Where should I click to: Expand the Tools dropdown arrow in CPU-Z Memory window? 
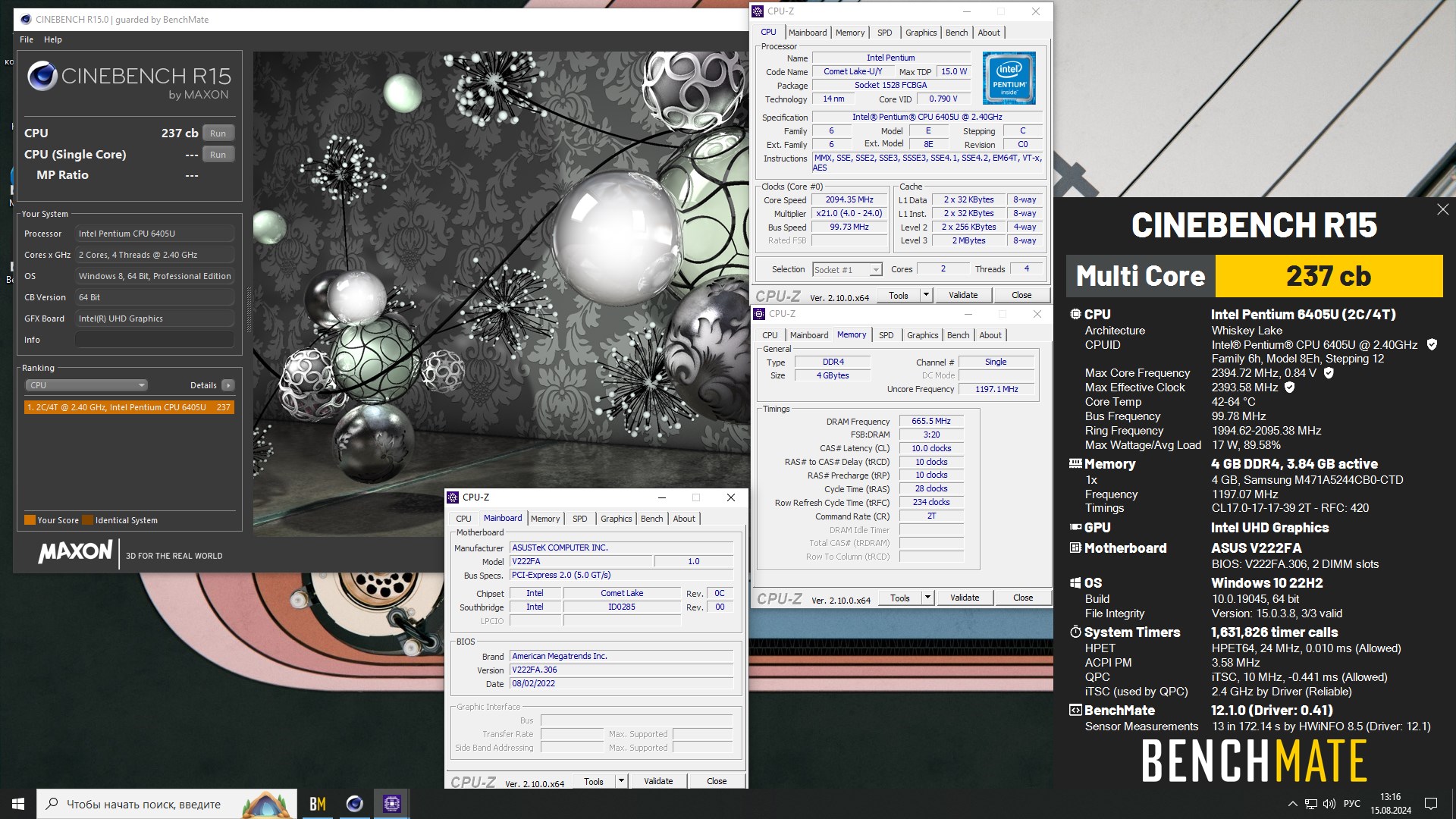click(x=927, y=598)
